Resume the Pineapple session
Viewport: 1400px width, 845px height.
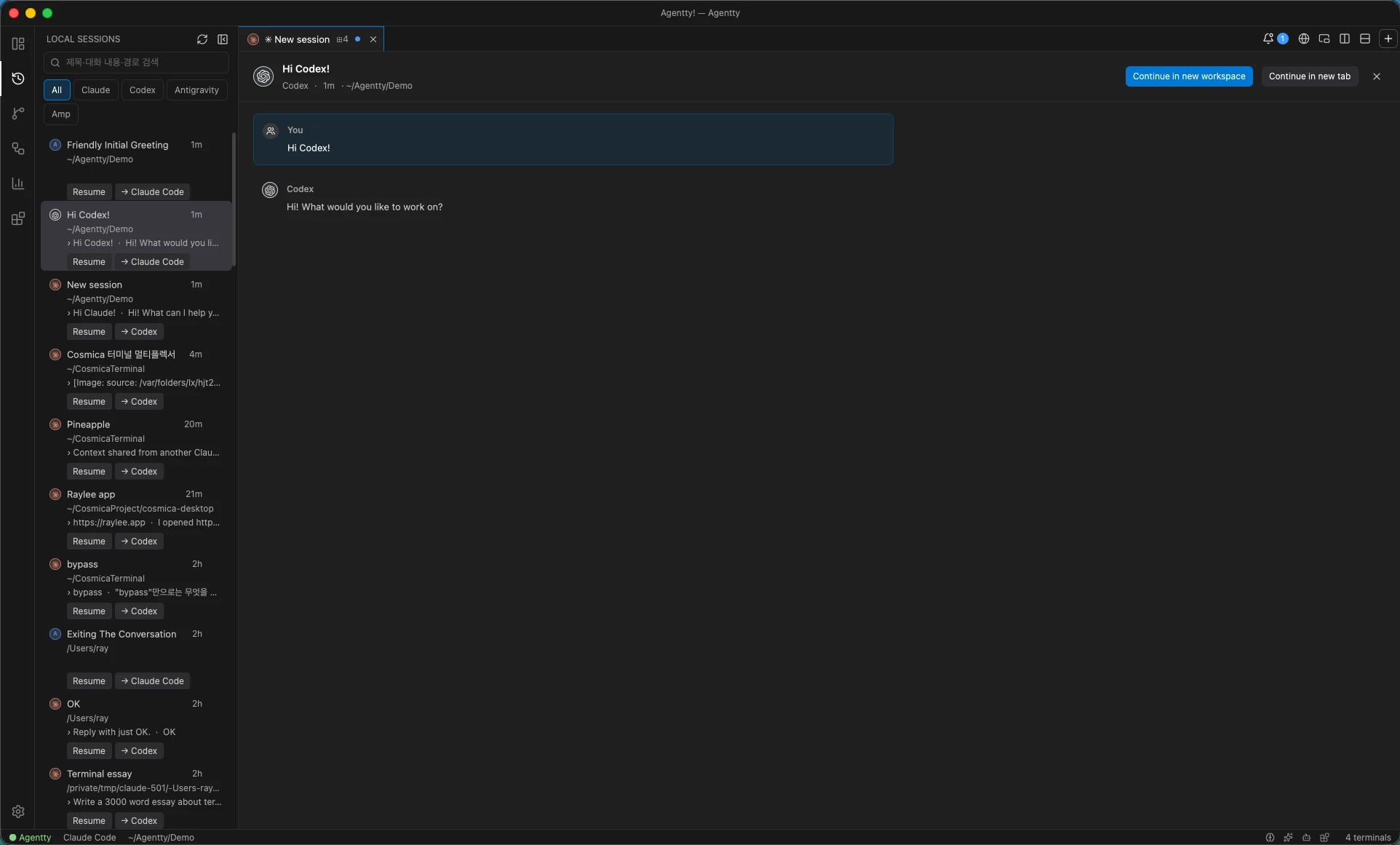pyautogui.click(x=89, y=472)
